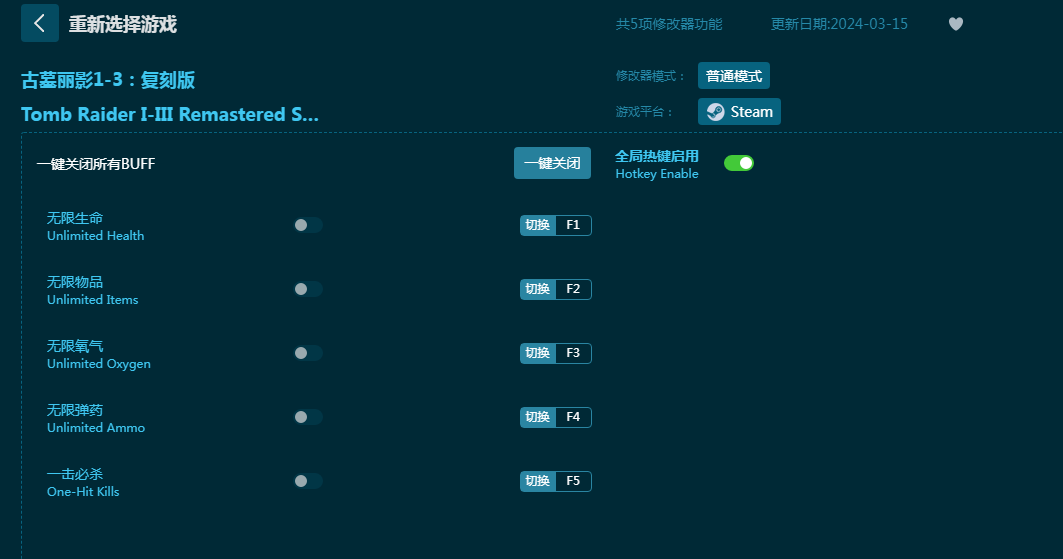Click the Tomb Raider I-III Remastered title
This screenshot has height=559, width=1063.
pyautogui.click(x=169, y=114)
